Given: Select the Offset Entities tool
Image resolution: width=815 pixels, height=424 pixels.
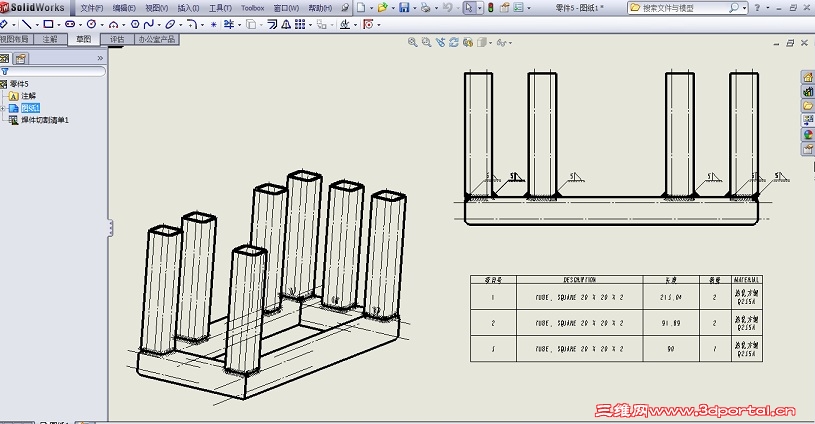Looking at the screenshot, I should 272,24.
